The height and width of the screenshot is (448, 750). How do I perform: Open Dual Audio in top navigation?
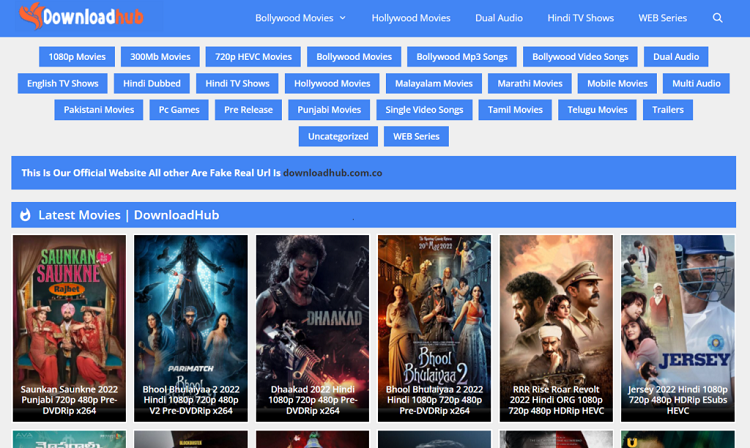[499, 18]
